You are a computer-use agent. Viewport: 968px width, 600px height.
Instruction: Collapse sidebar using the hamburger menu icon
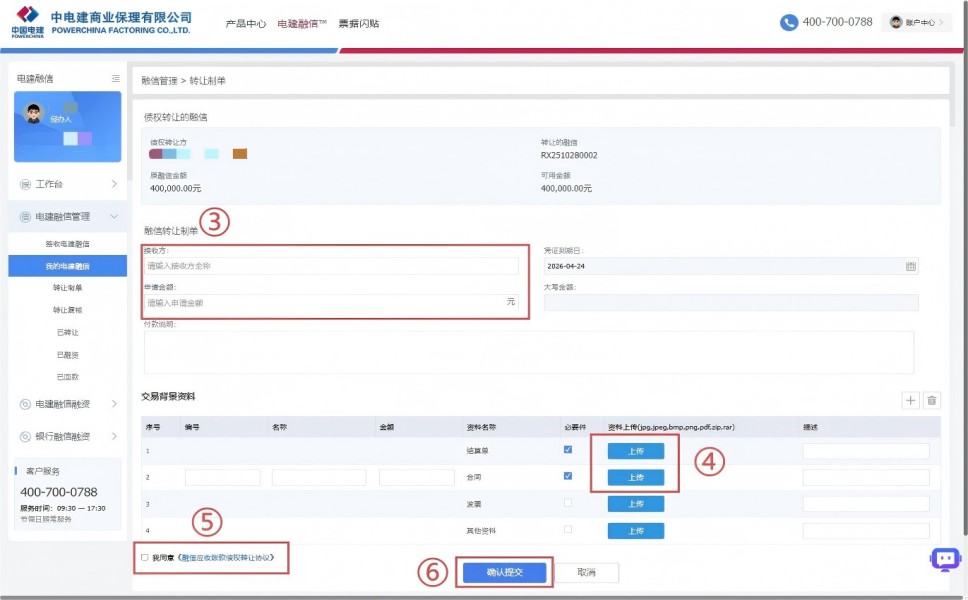coord(115,78)
